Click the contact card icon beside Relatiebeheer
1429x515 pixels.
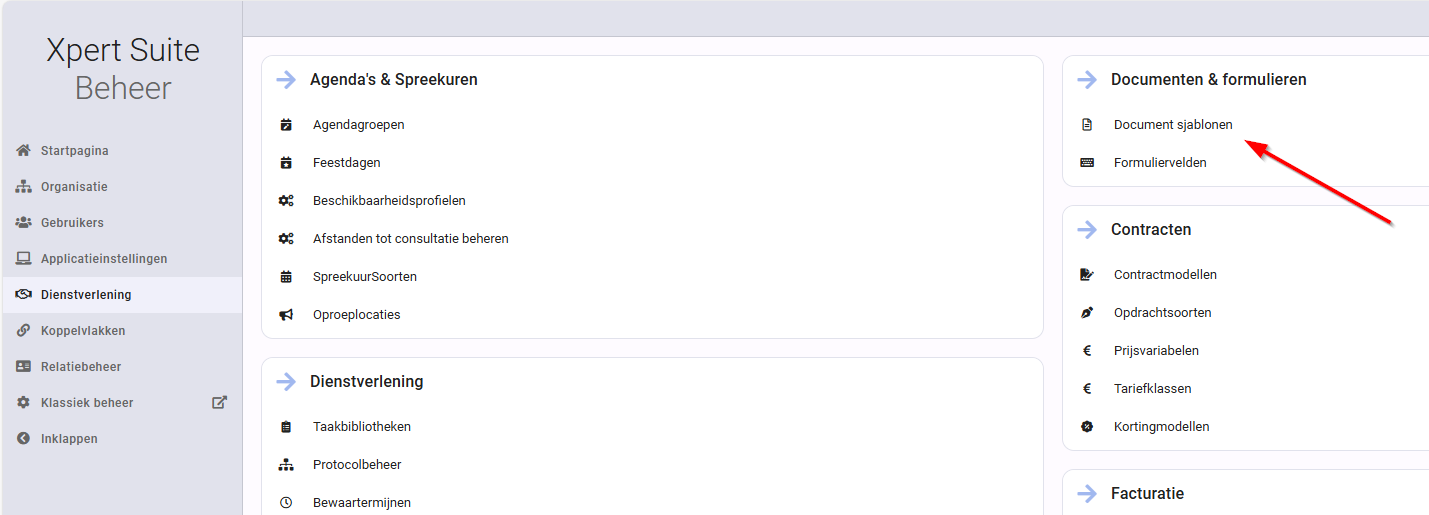tap(23, 367)
